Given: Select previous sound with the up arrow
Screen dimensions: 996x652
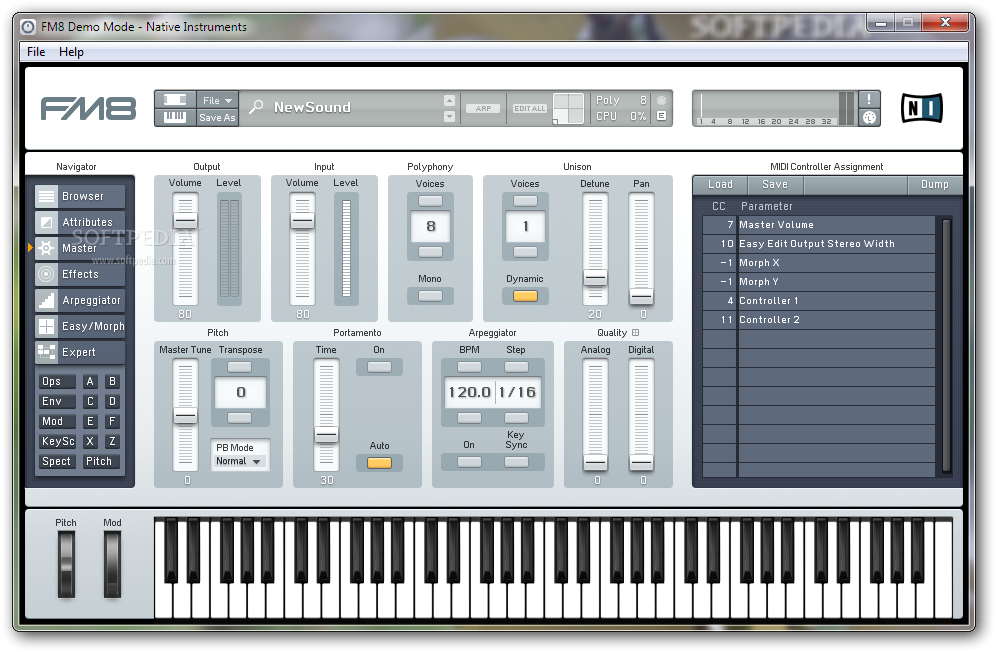Looking at the screenshot, I should pos(449,100).
